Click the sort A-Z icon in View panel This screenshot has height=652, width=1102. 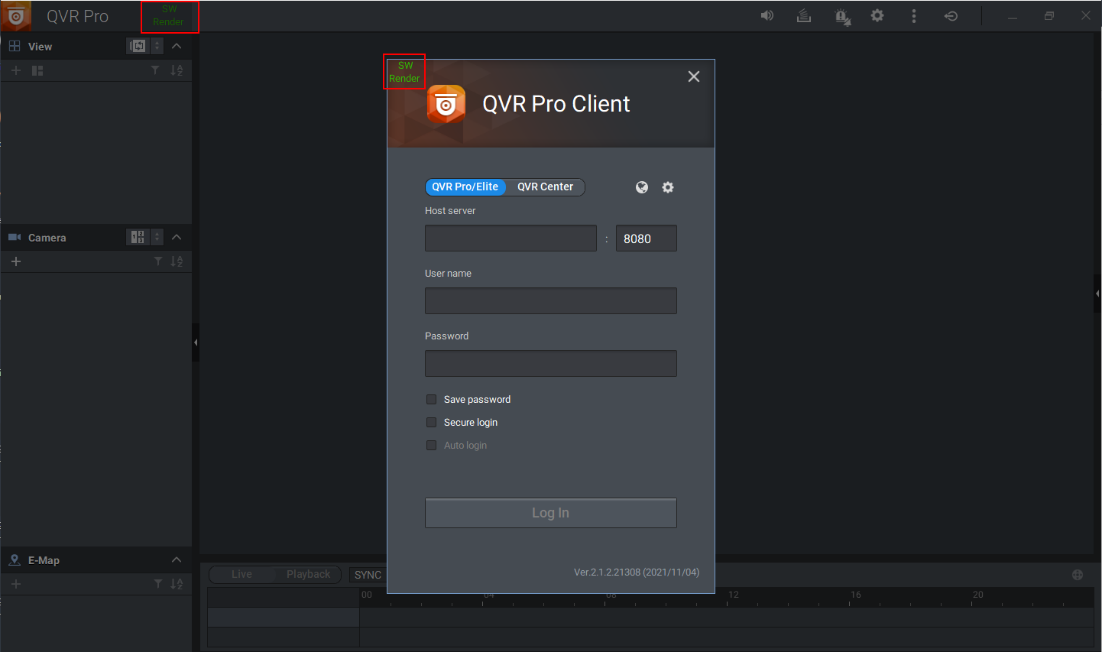pos(177,70)
